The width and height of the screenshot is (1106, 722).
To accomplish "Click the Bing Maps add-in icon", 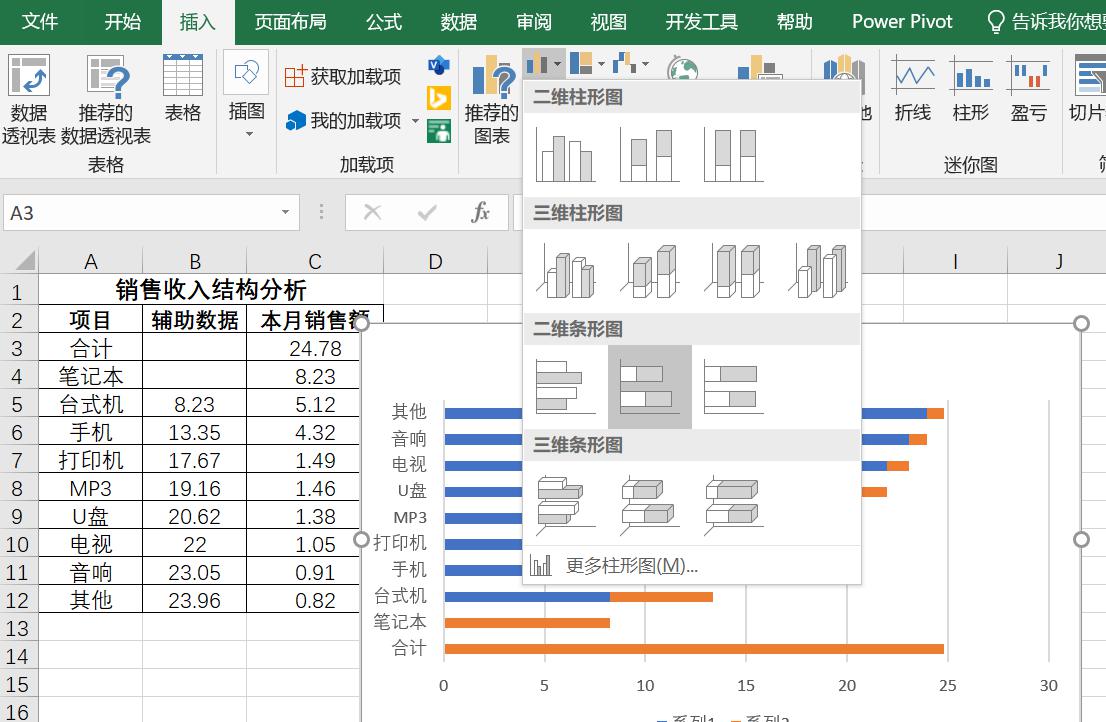I will (x=439, y=98).
